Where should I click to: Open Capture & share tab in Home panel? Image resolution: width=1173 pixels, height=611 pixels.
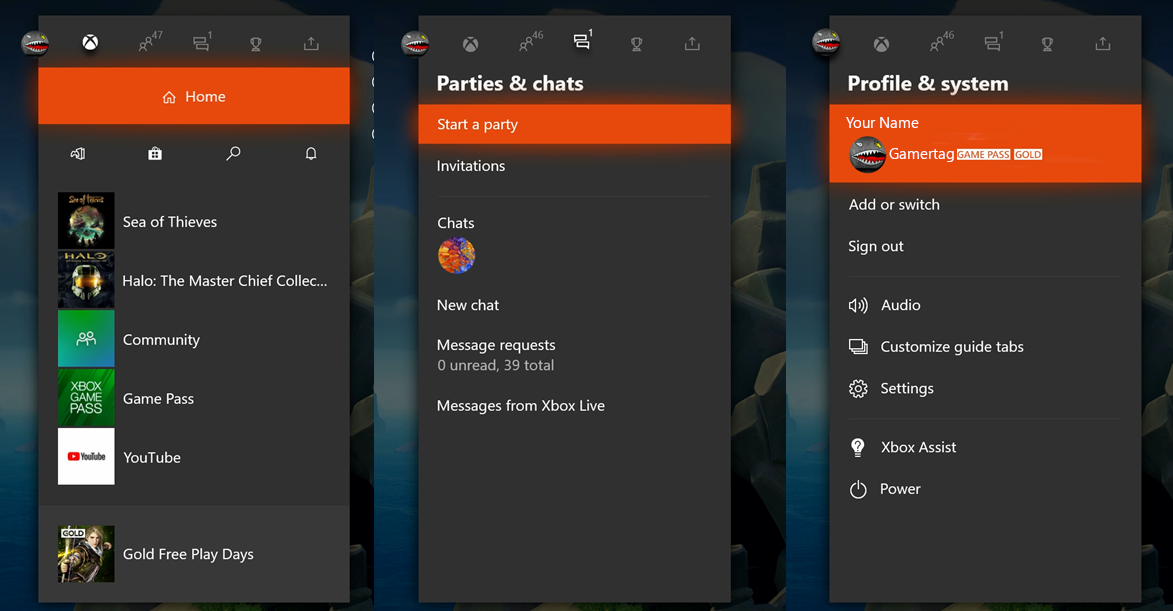point(311,43)
